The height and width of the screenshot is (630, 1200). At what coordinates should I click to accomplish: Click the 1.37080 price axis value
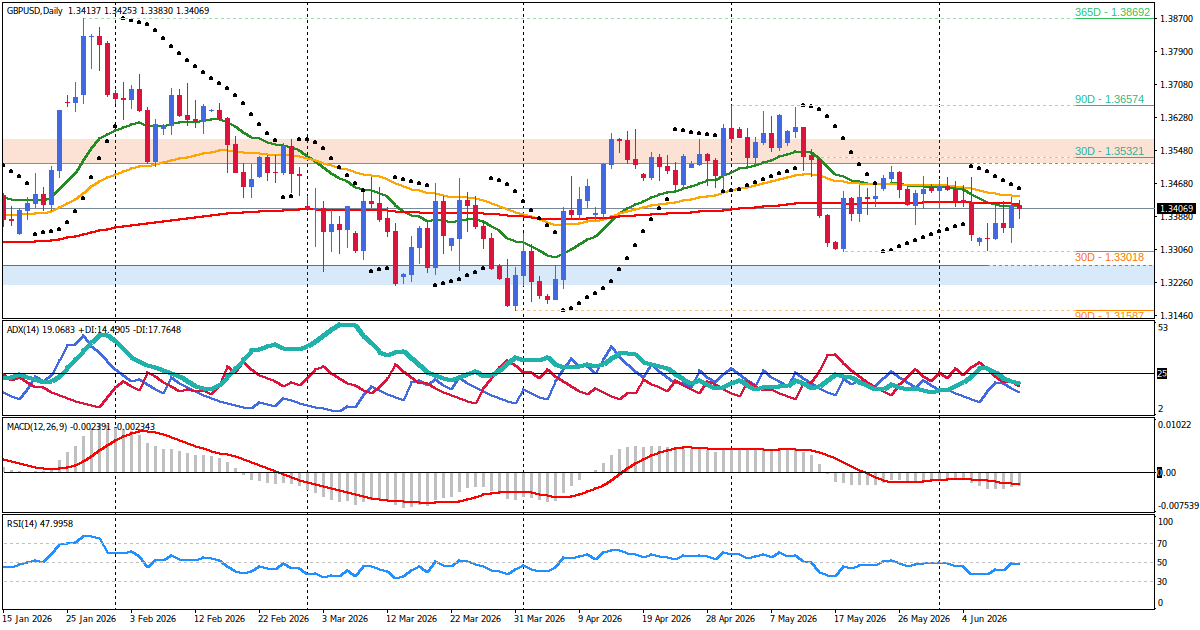point(1174,85)
